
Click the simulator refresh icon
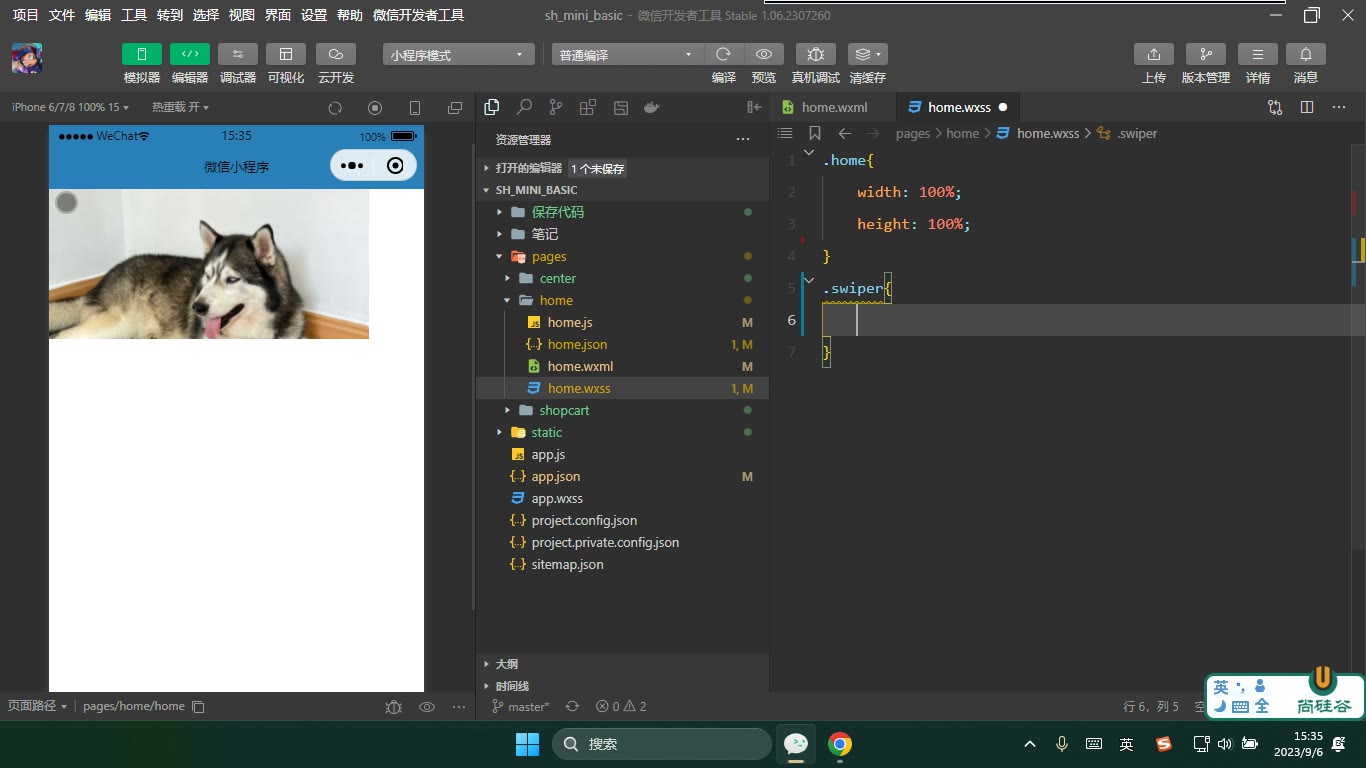[335, 108]
